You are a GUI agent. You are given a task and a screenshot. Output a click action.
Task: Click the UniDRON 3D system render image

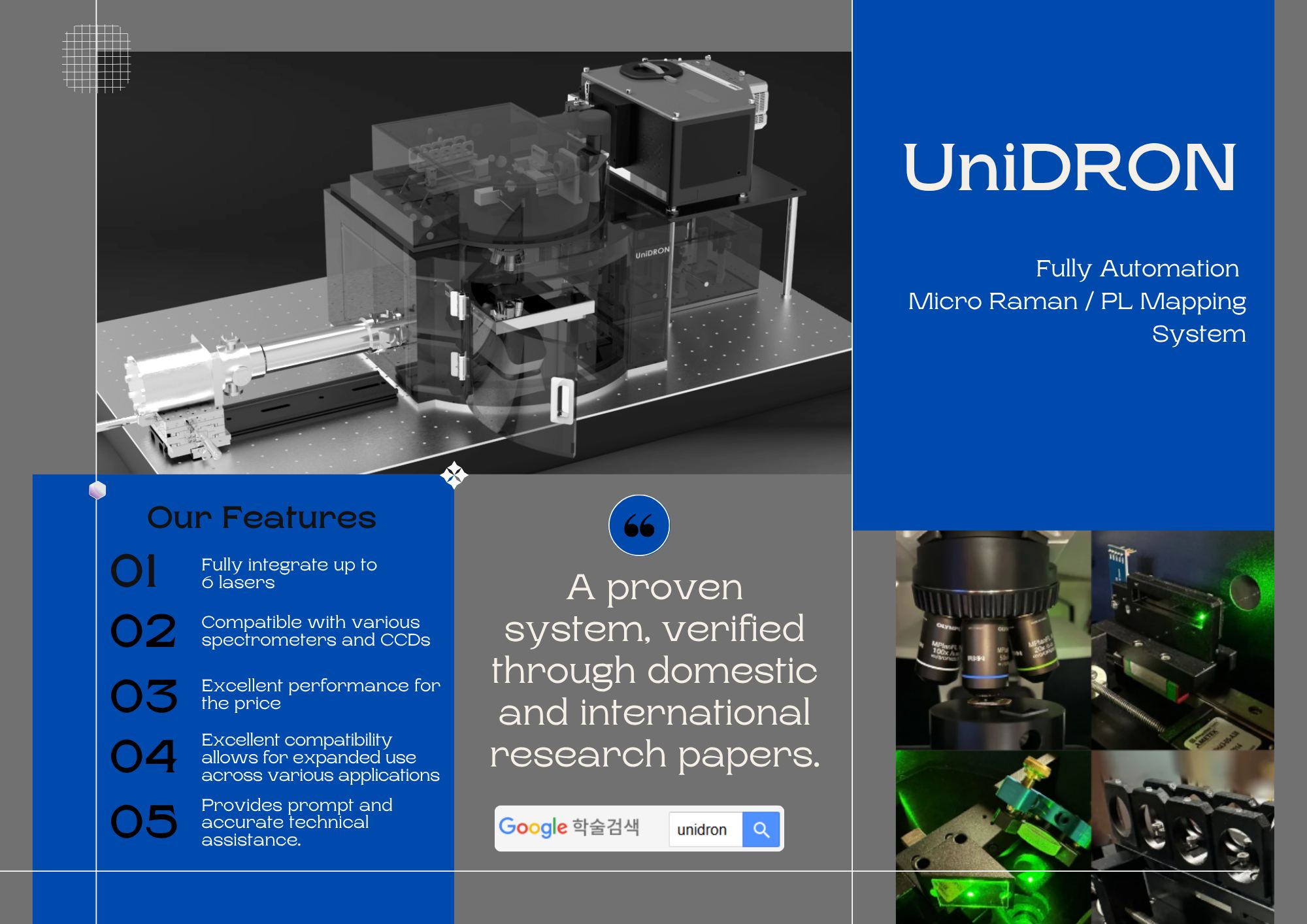tap(474, 263)
